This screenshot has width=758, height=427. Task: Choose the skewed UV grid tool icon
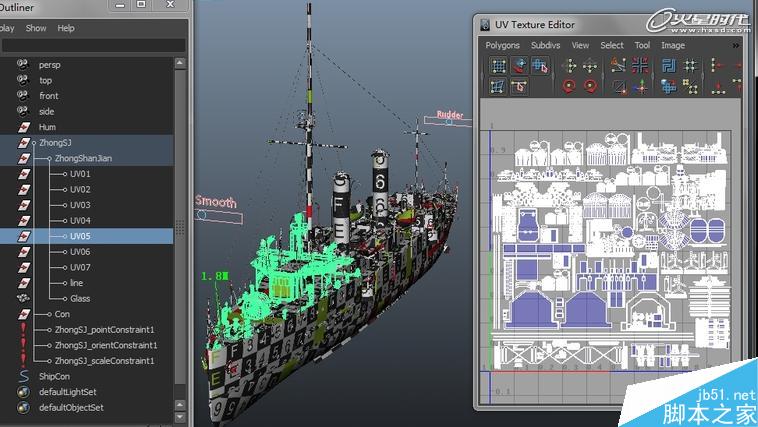[498, 87]
